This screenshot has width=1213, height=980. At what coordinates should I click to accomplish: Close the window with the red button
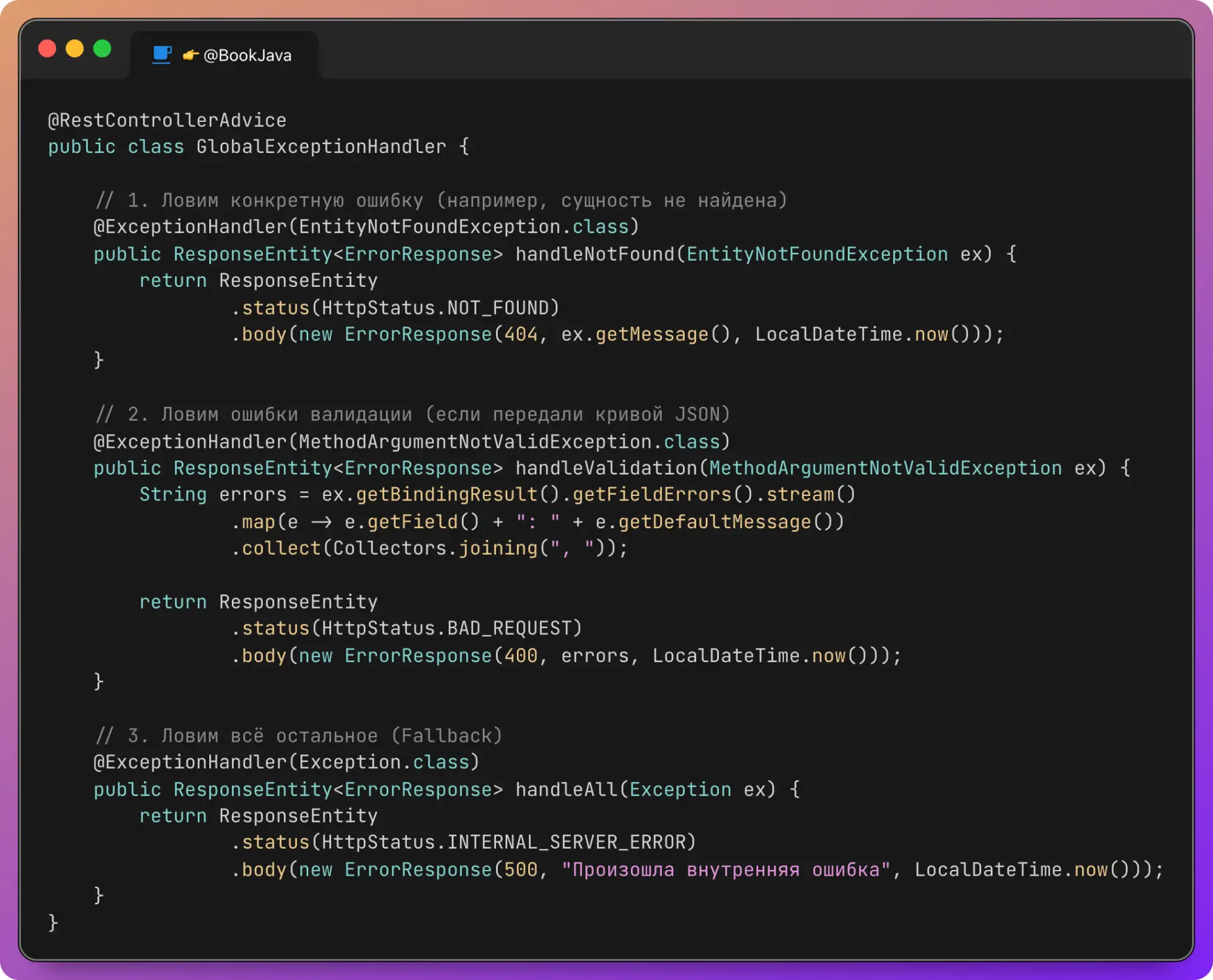[x=47, y=49]
